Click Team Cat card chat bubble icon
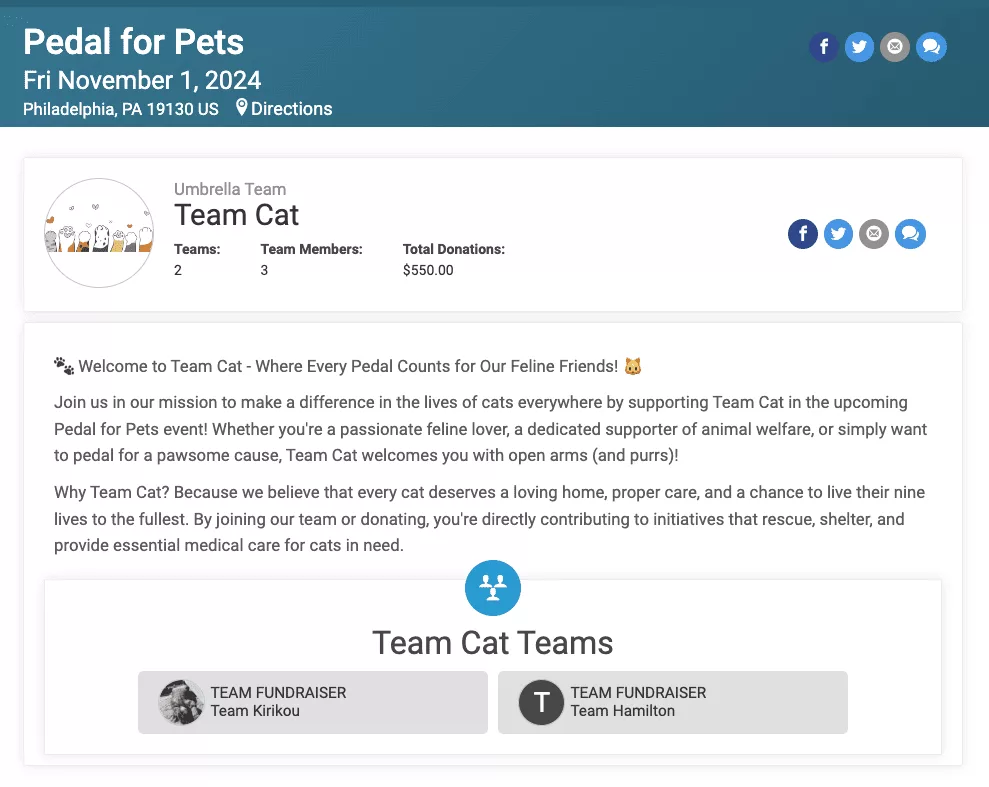Image resolution: width=989 pixels, height=787 pixels. pyautogui.click(x=910, y=234)
